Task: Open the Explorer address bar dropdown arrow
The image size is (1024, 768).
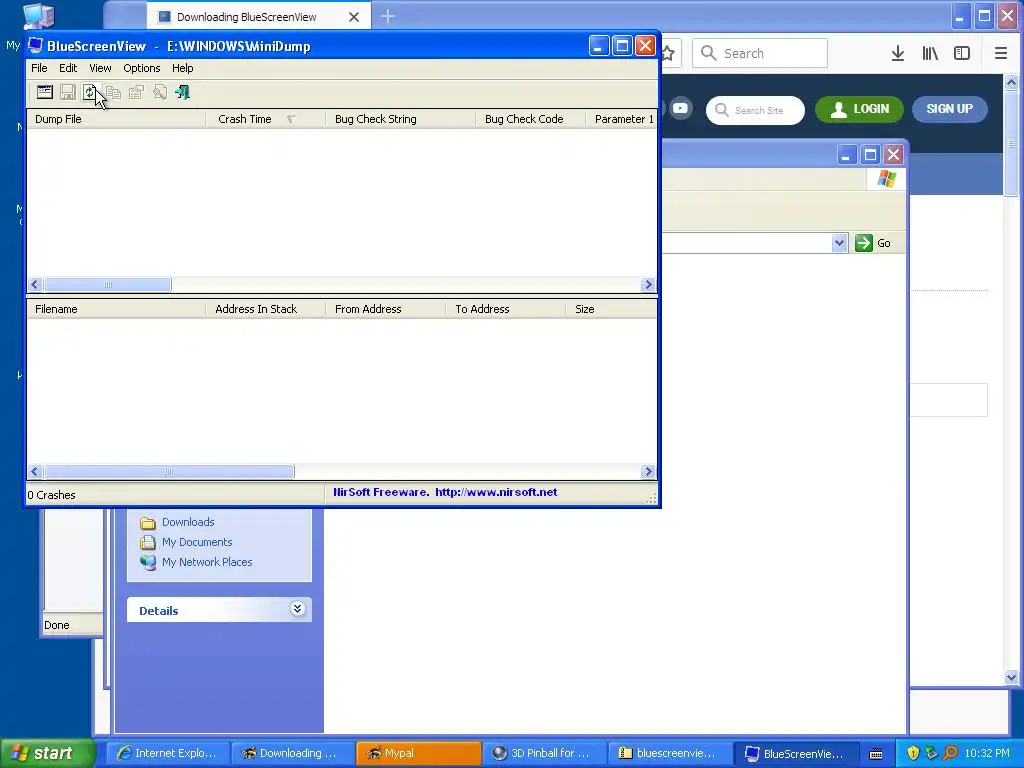Action: point(839,244)
